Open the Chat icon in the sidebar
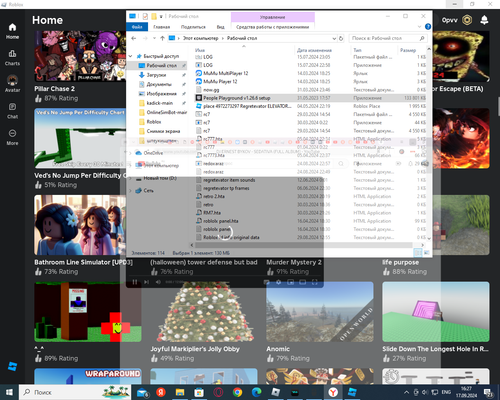The image size is (500, 400). pyautogui.click(x=12, y=111)
